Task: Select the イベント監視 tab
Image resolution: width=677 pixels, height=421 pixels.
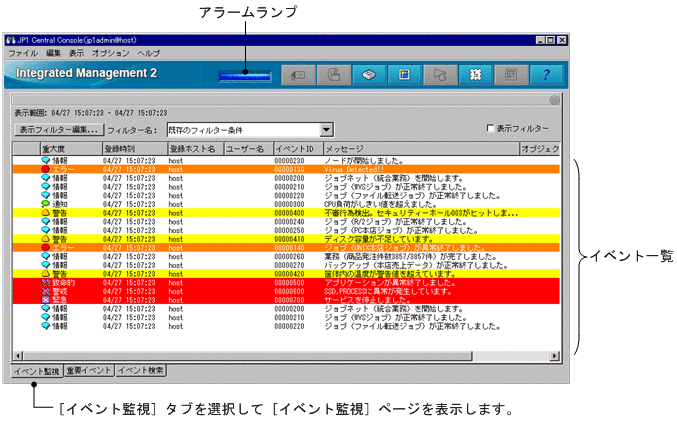Action: point(37,371)
